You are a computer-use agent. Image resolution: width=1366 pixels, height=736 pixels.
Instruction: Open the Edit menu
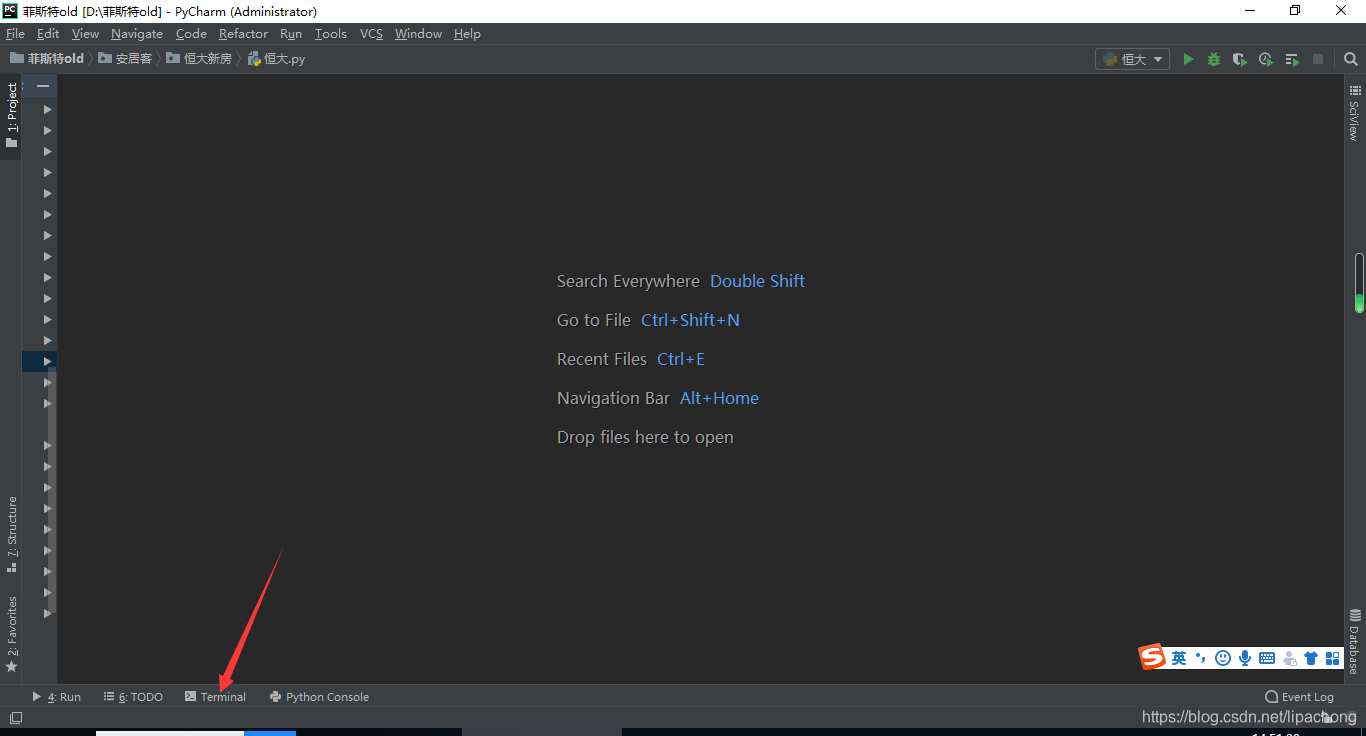[48, 34]
